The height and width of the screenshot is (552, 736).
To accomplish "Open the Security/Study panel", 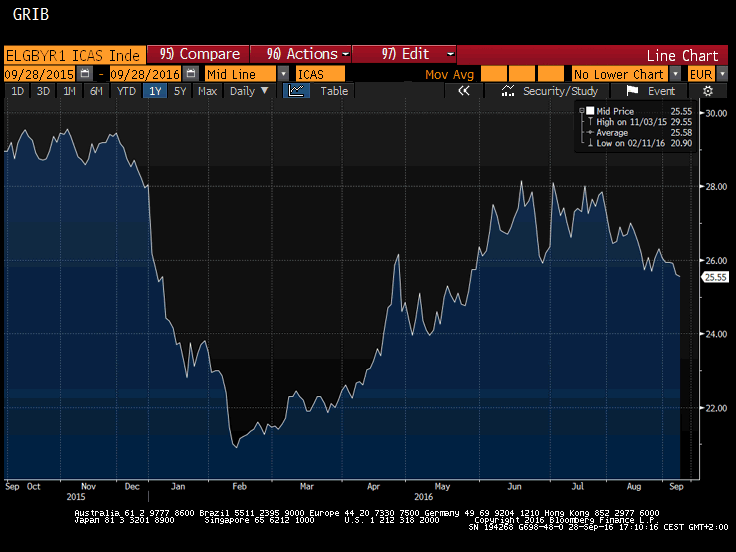I will coord(551,91).
